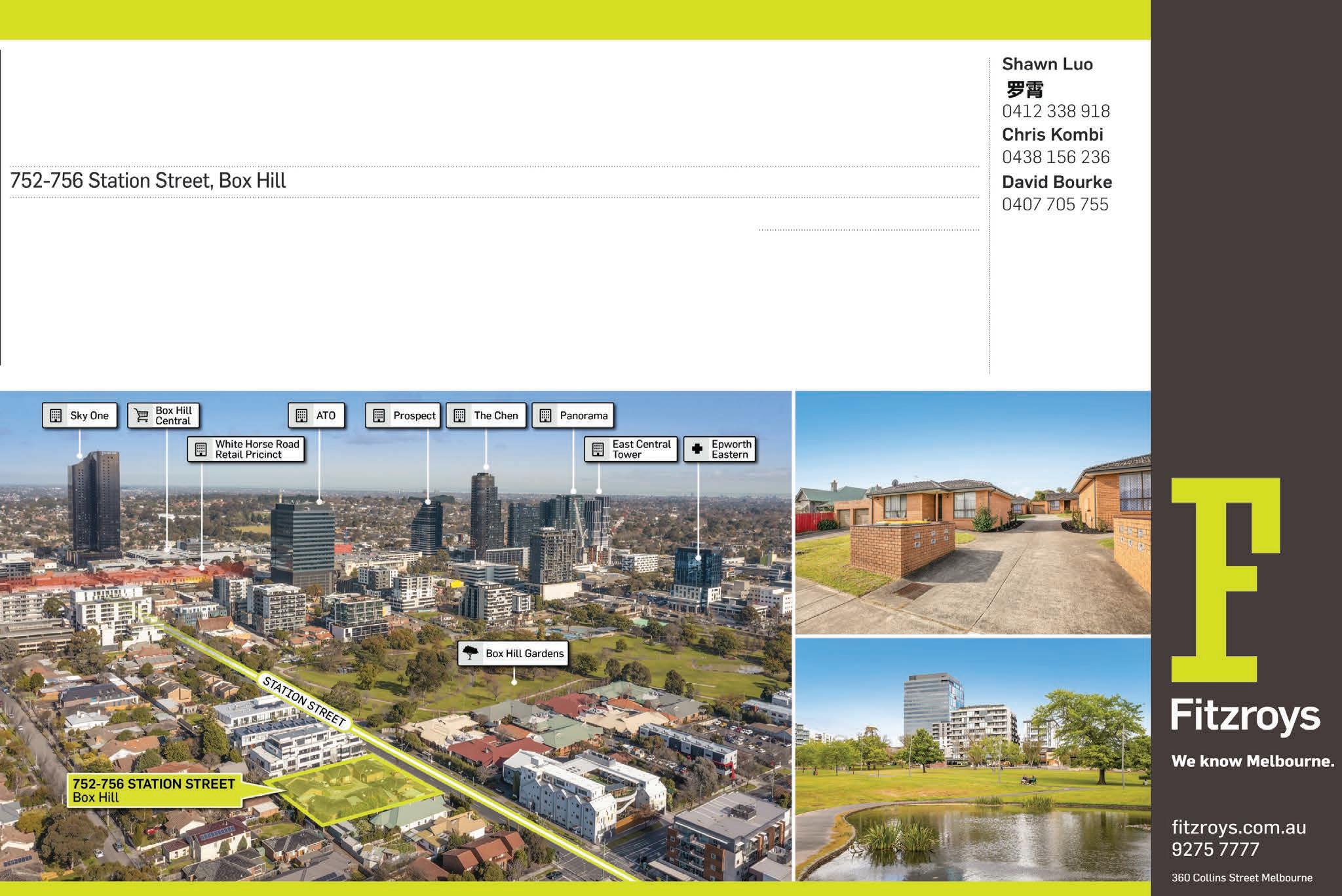Open the brick units driveway photo

click(x=973, y=512)
